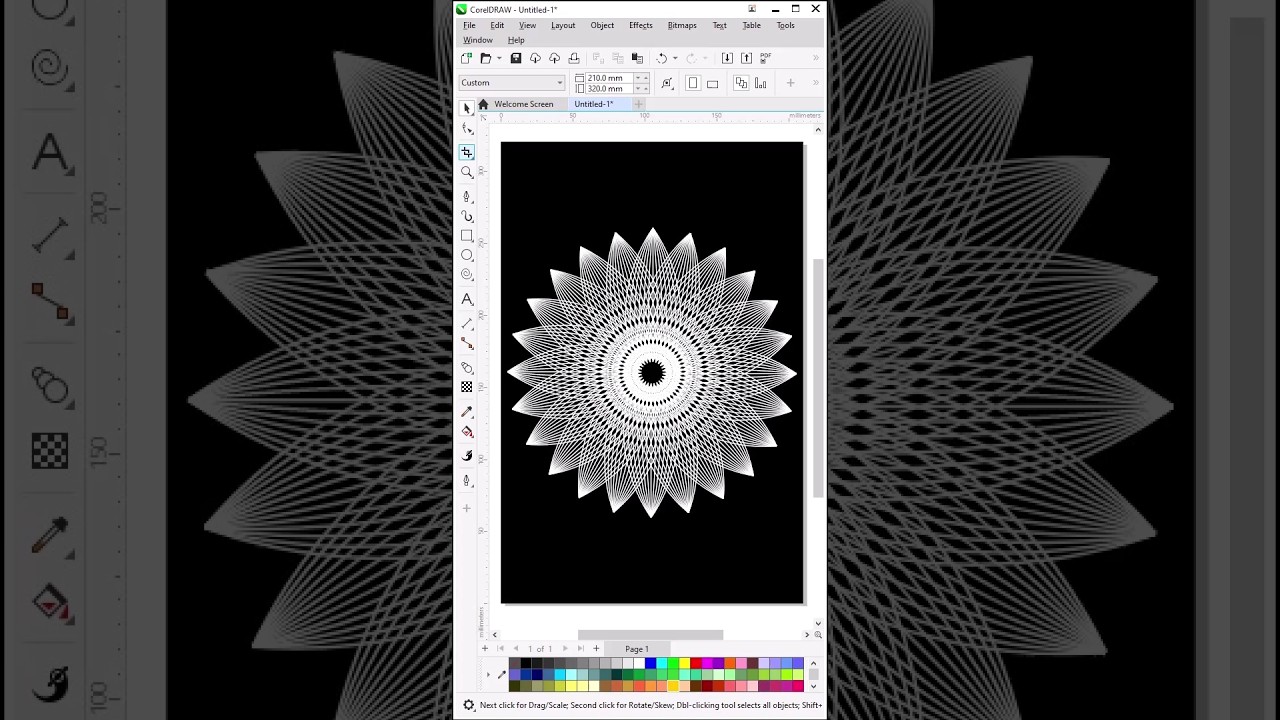Pick the blue color swatch
1280x720 pixels.
pyautogui.click(x=651, y=663)
